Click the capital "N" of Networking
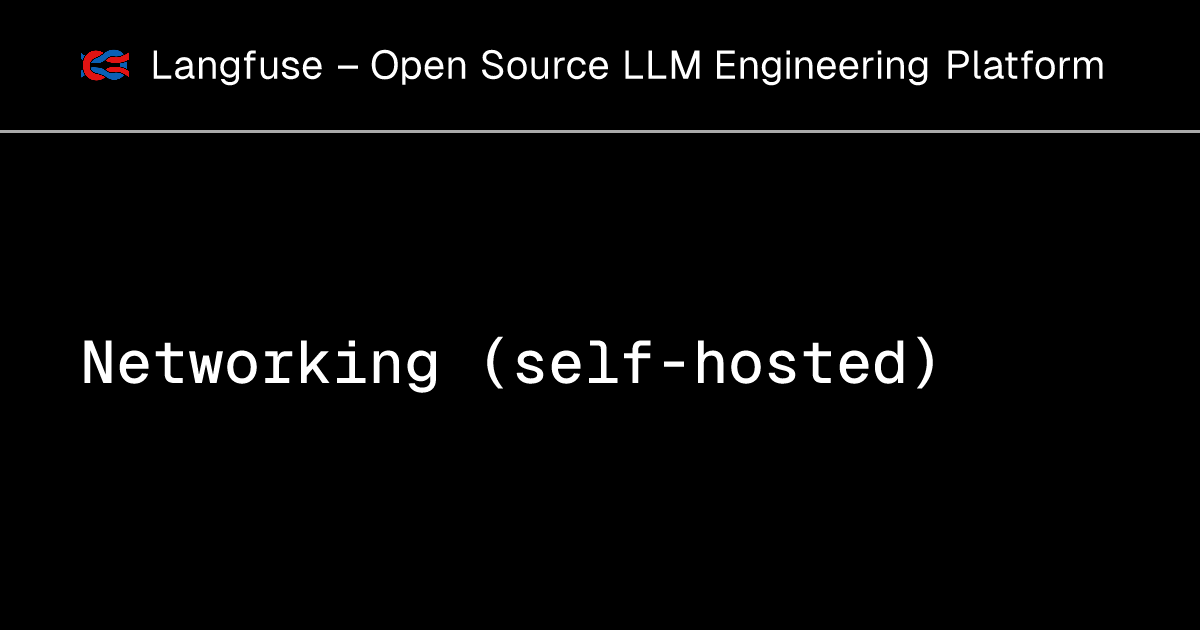The image size is (1200, 630). [x=100, y=364]
